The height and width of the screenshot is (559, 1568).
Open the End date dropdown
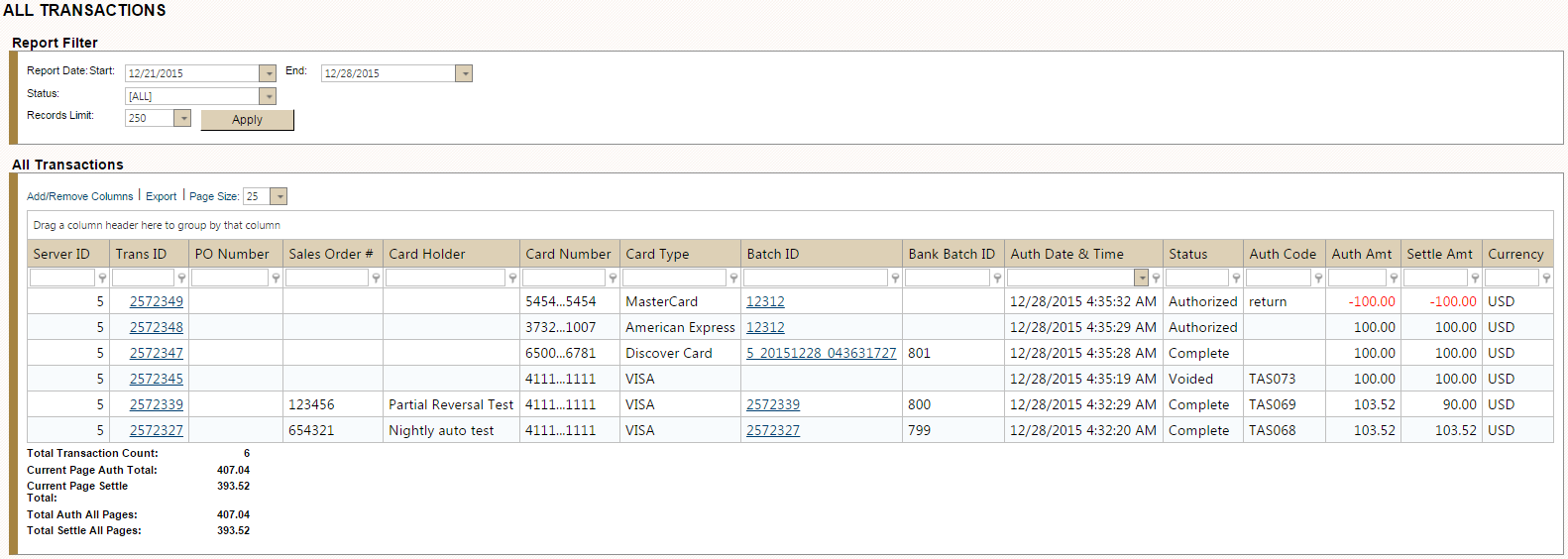point(464,73)
